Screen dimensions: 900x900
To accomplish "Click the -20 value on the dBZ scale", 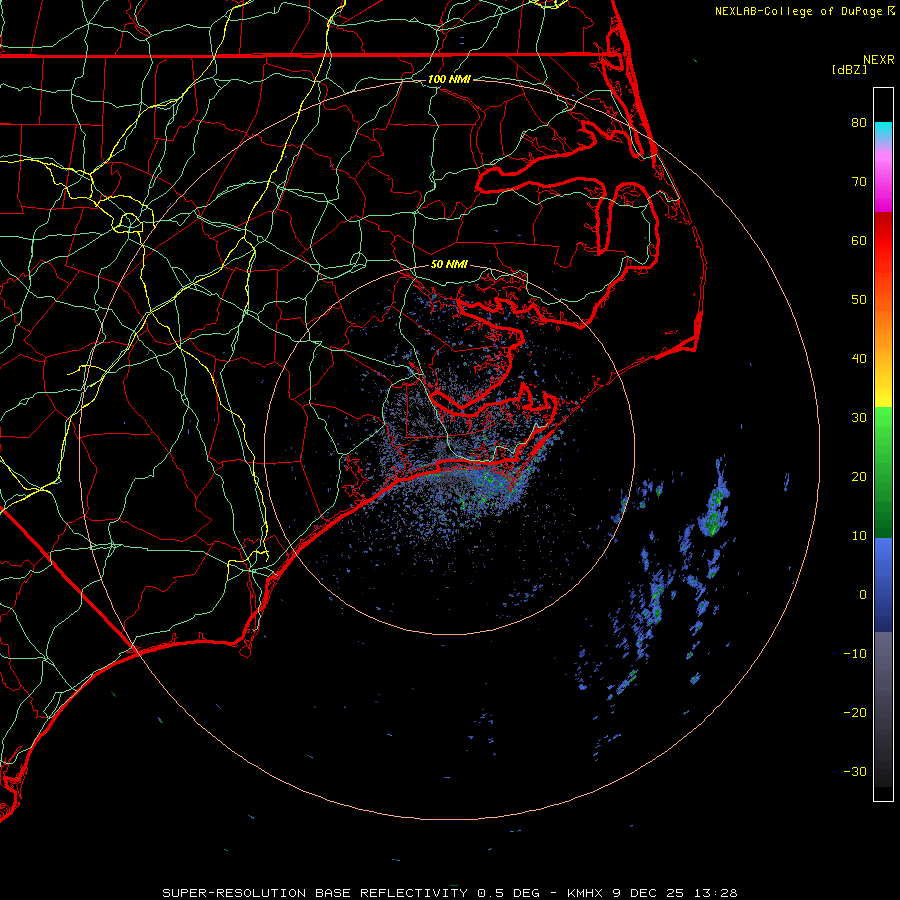I will coord(855,712).
